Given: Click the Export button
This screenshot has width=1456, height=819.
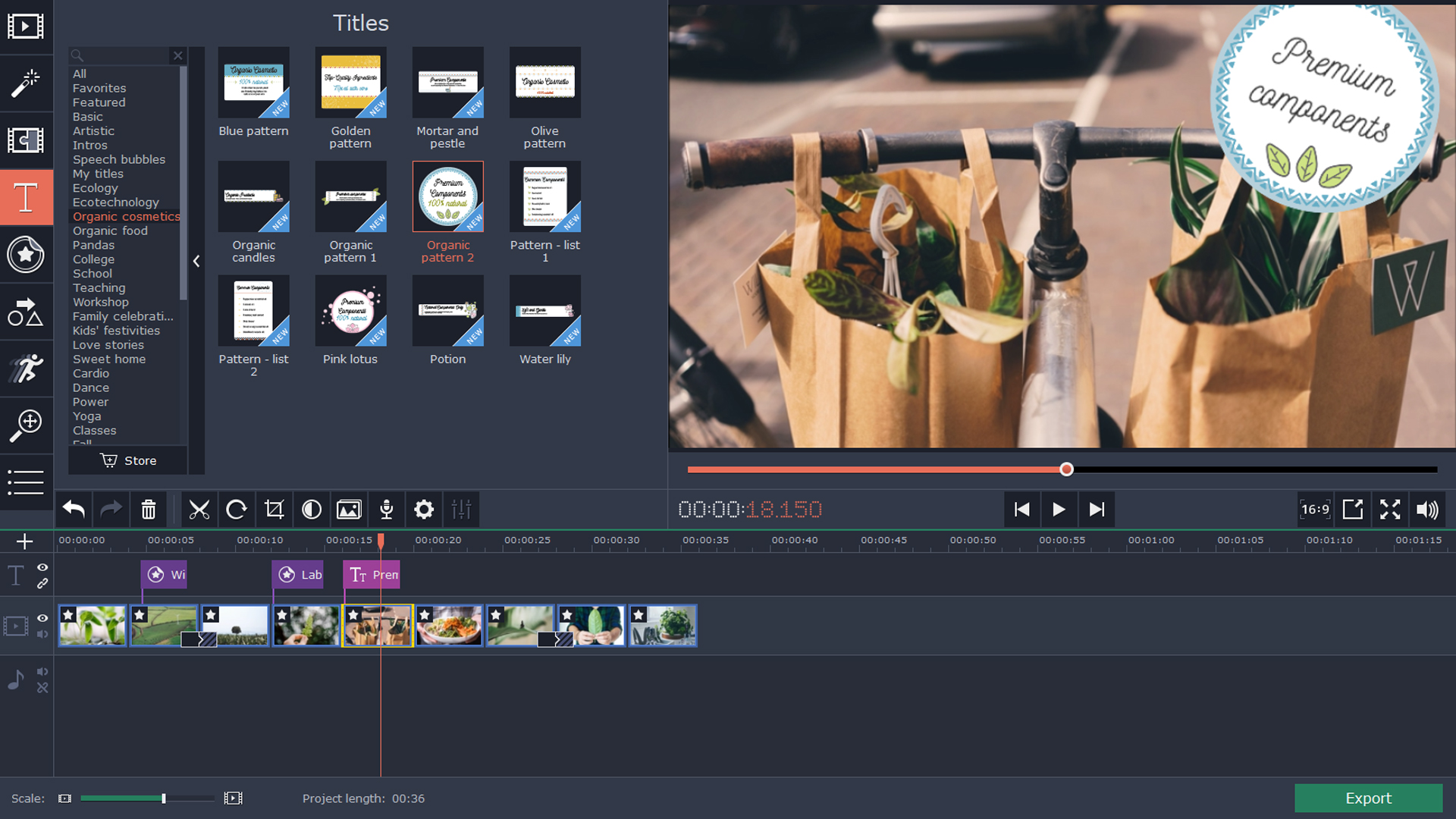Looking at the screenshot, I should coord(1368,797).
